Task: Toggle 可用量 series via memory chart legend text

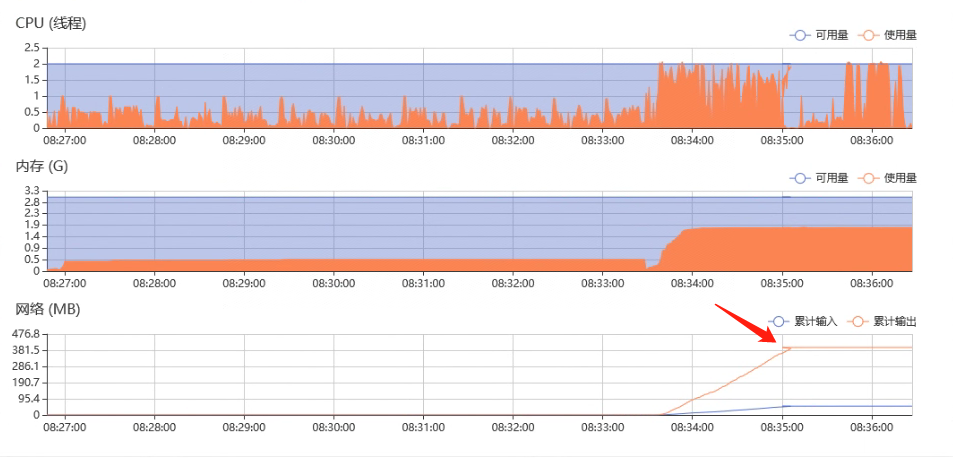Action: tap(832, 178)
